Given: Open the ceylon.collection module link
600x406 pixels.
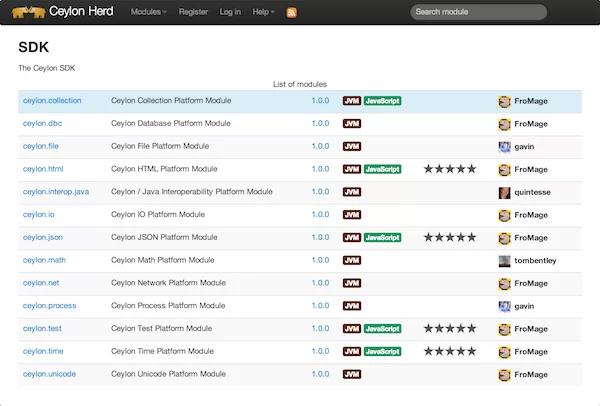Looking at the screenshot, I should click(x=52, y=101).
